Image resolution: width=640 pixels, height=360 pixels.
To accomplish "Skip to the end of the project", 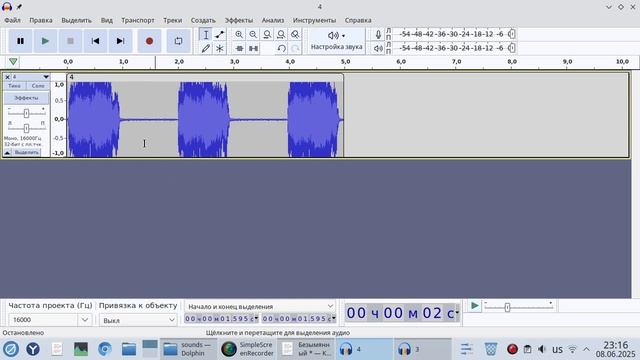I will 120,41.
